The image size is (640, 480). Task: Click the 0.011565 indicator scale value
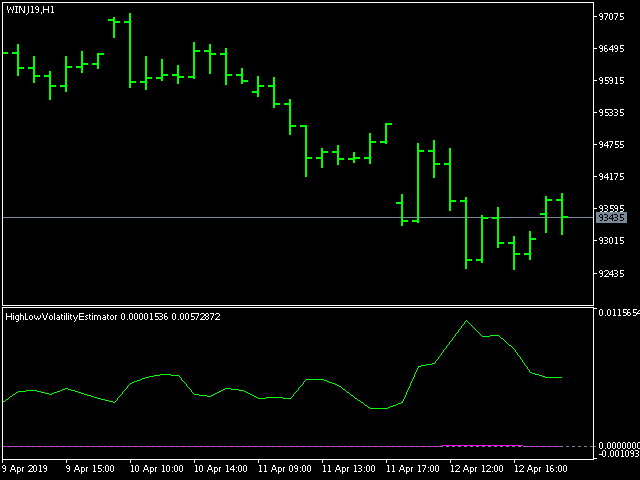pyautogui.click(x=618, y=313)
